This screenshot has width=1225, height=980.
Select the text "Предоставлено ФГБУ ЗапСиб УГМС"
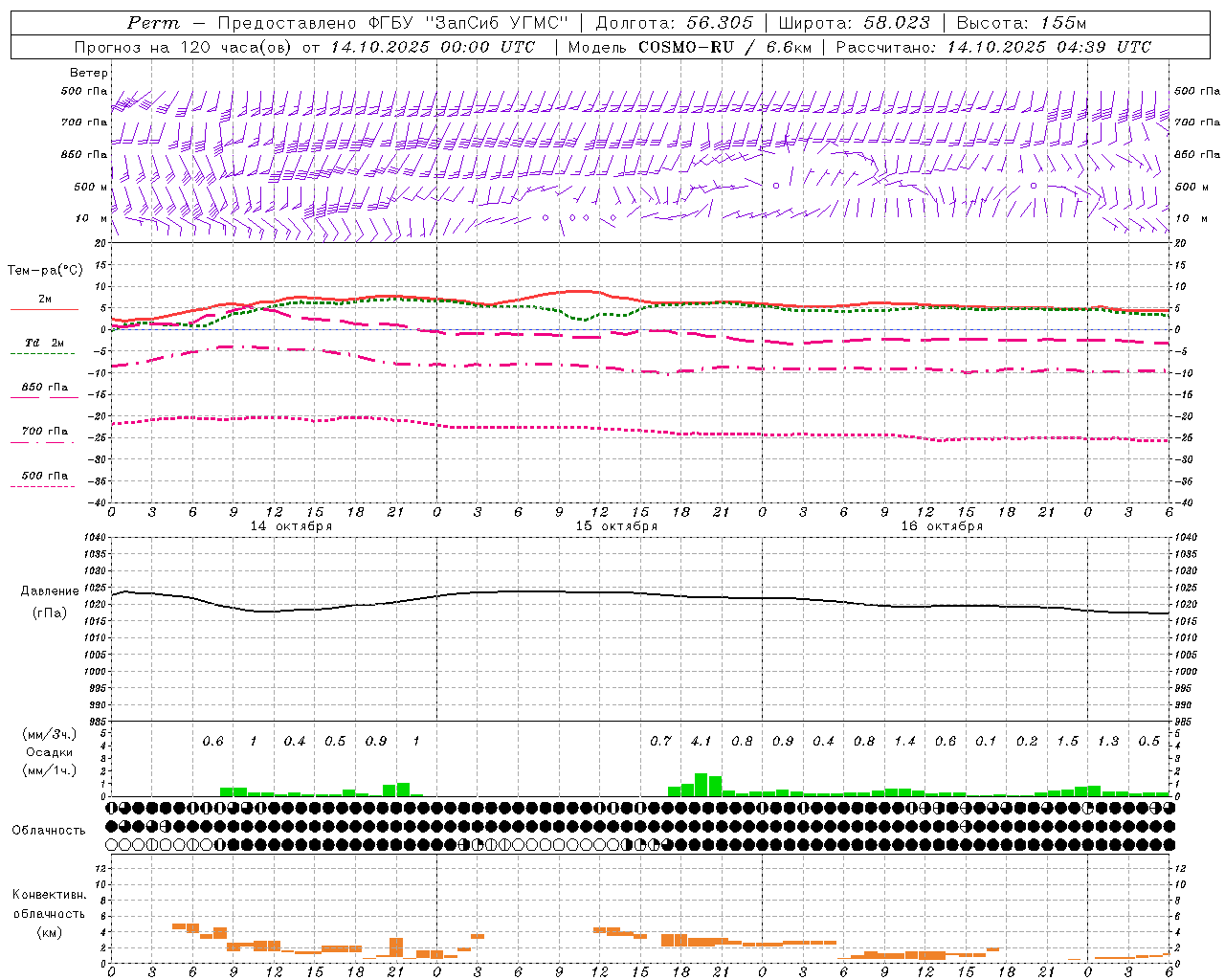coord(394,23)
